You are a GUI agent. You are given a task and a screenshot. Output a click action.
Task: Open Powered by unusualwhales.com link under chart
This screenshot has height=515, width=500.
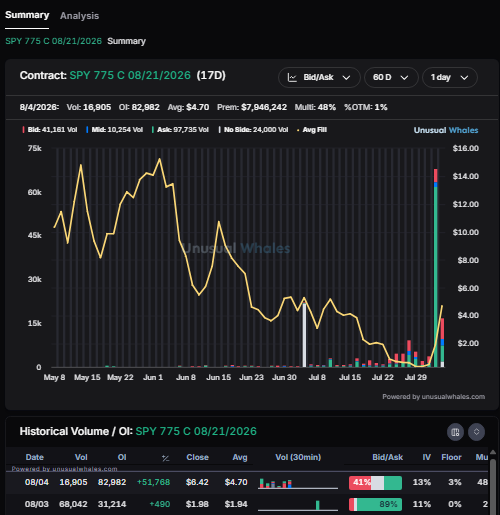(x=433, y=397)
